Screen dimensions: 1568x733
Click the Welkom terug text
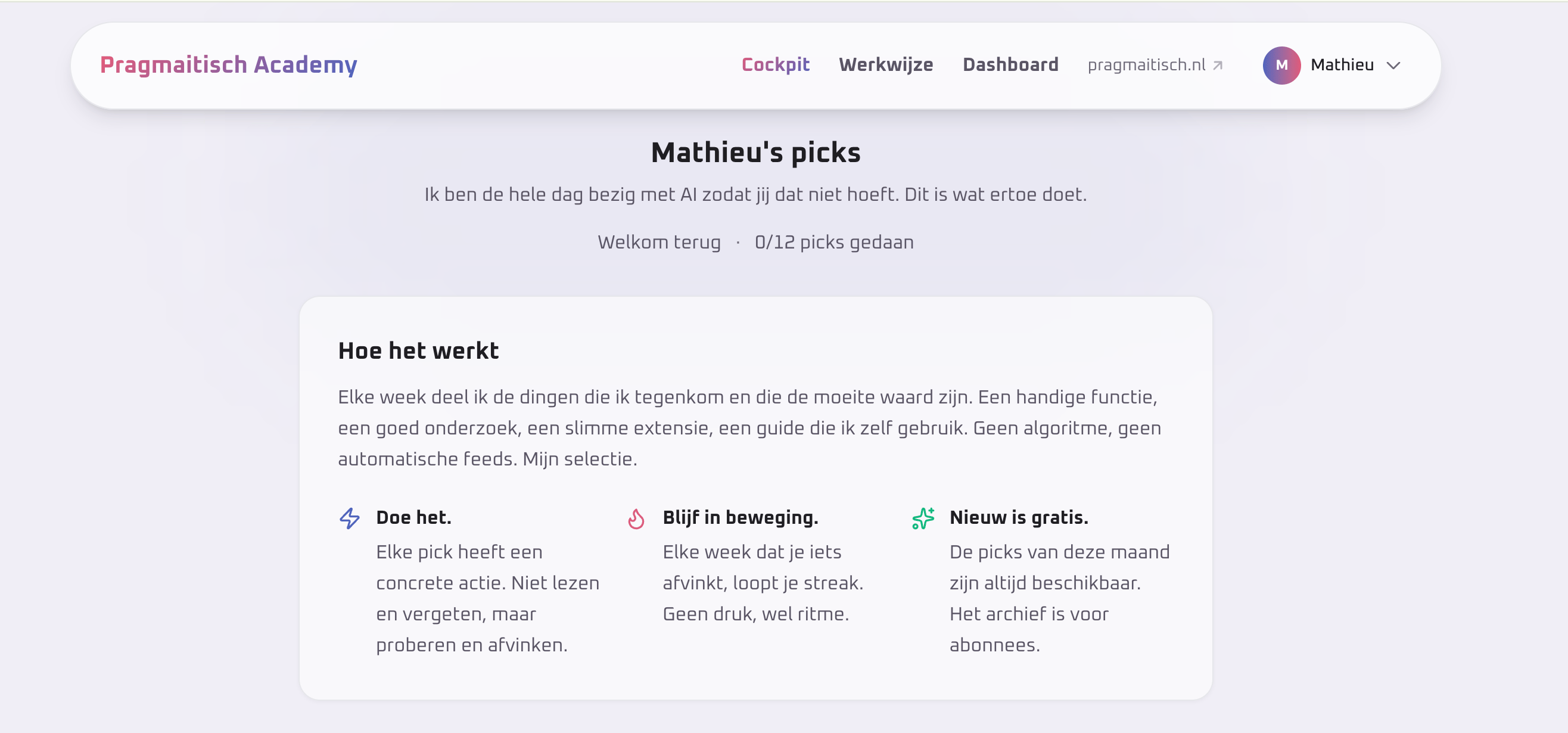(x=659, y=243)
